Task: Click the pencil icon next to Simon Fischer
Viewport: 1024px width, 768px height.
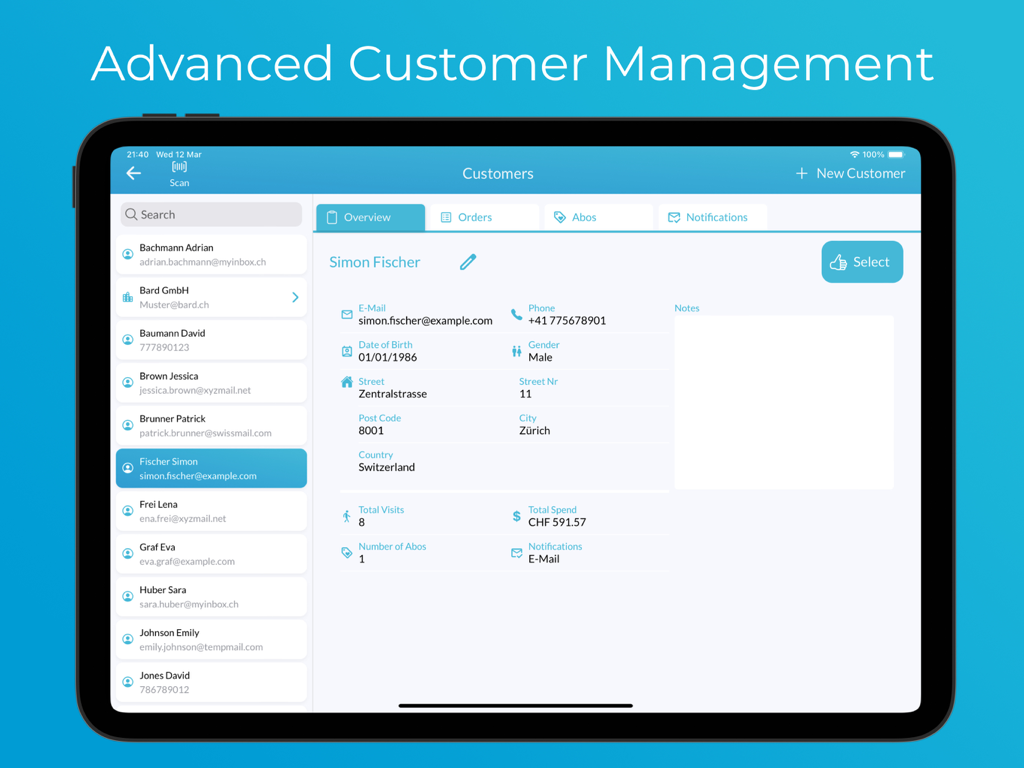Action: [x=467, y=261]
